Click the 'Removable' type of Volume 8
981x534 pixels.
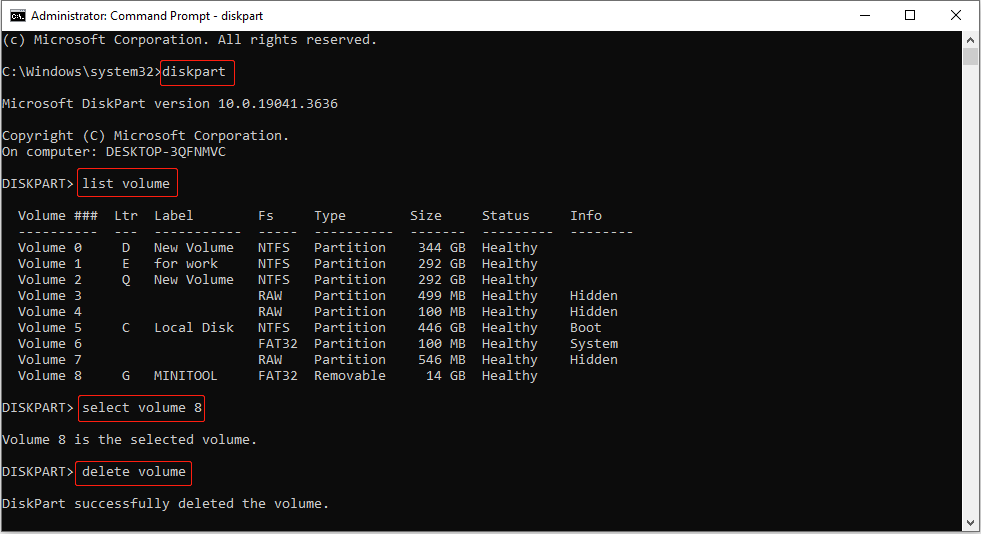[350, 376]
